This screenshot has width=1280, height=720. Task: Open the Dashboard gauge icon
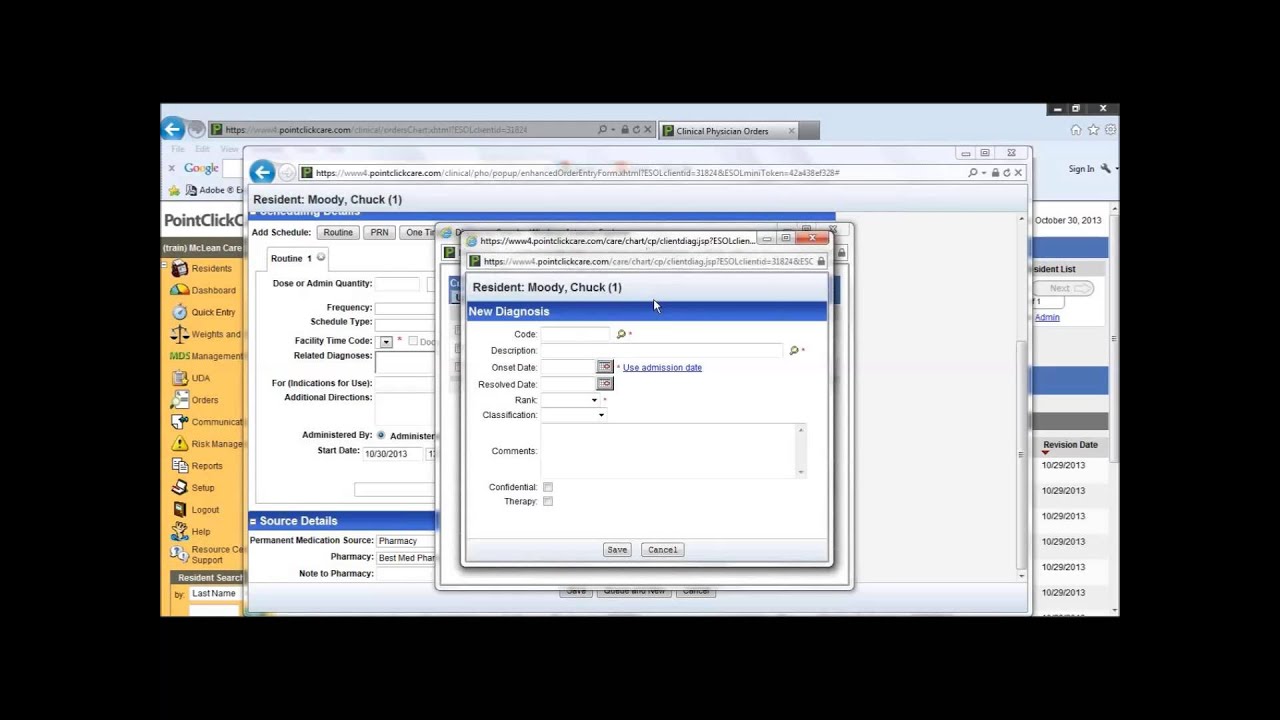coord(179,290)
